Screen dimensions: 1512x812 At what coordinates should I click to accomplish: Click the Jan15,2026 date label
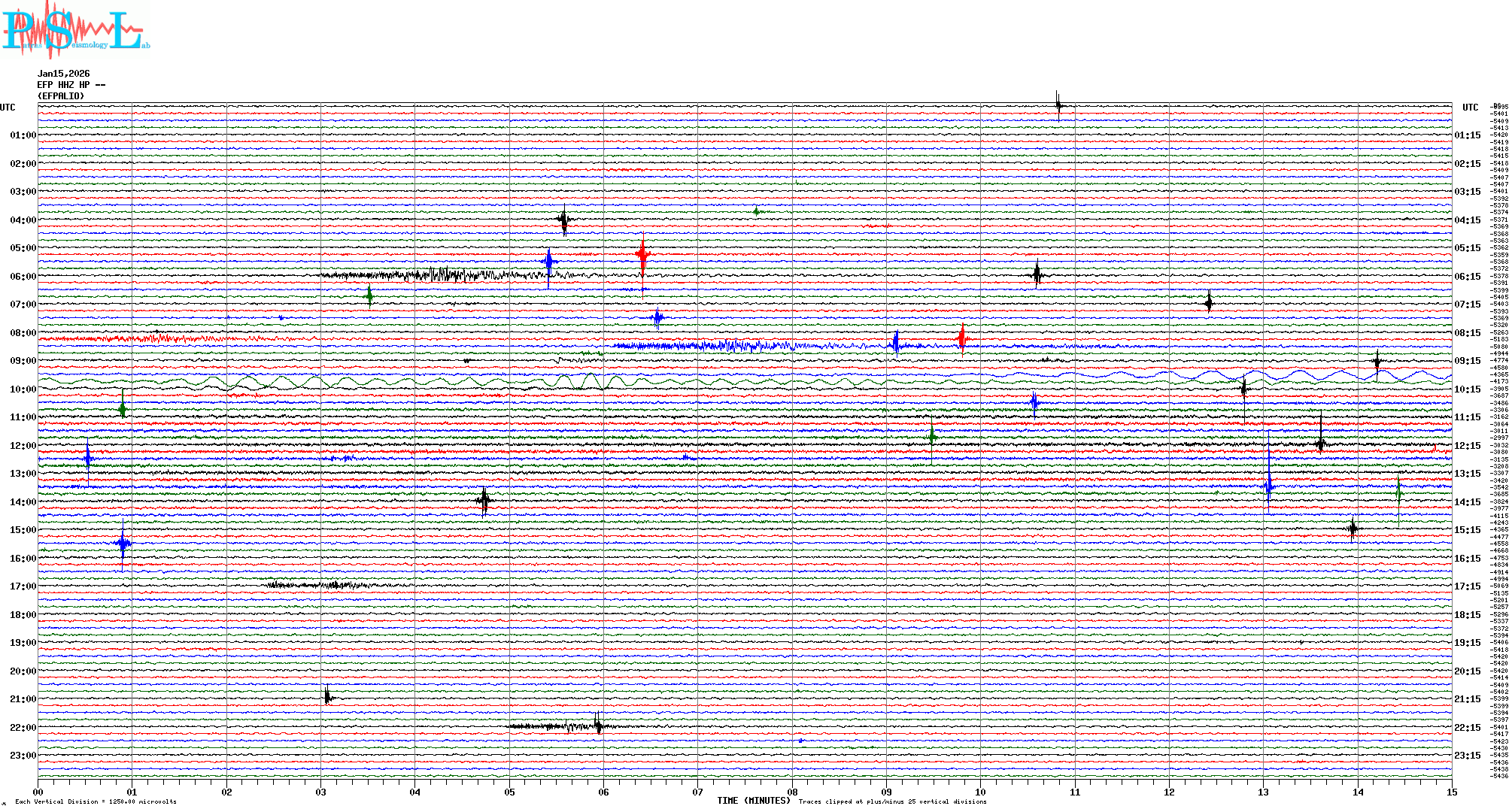(x=63, y=74)
